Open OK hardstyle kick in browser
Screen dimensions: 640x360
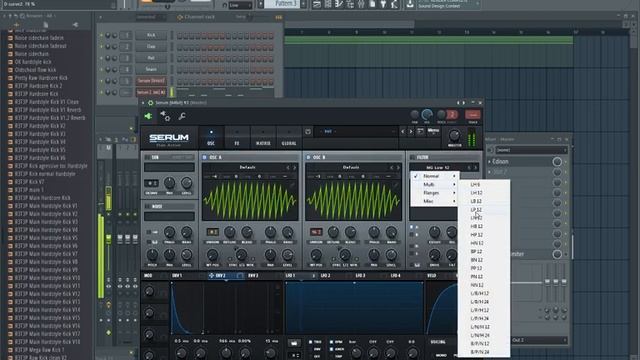33,62
